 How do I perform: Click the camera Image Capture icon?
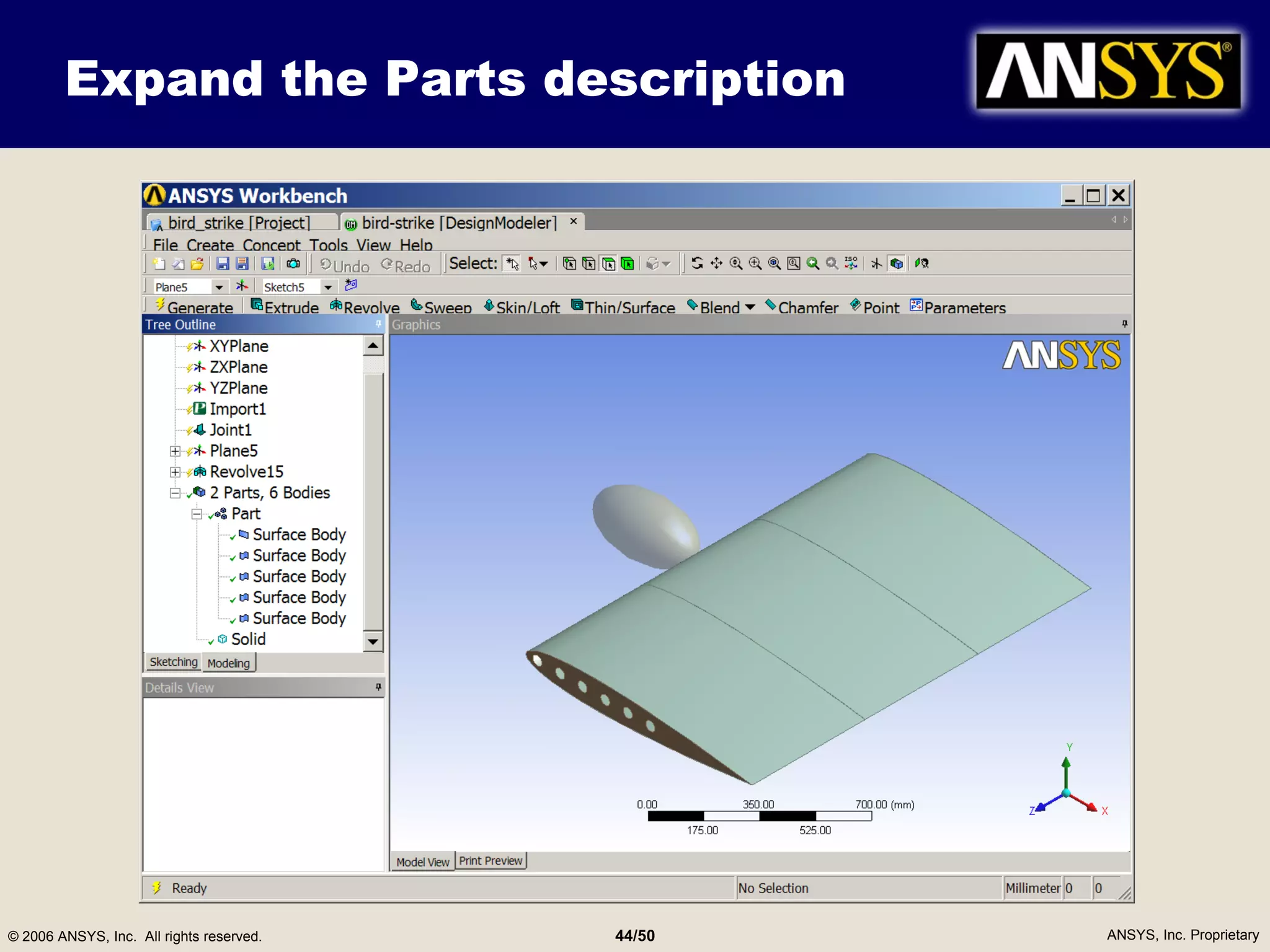[293, 264]
